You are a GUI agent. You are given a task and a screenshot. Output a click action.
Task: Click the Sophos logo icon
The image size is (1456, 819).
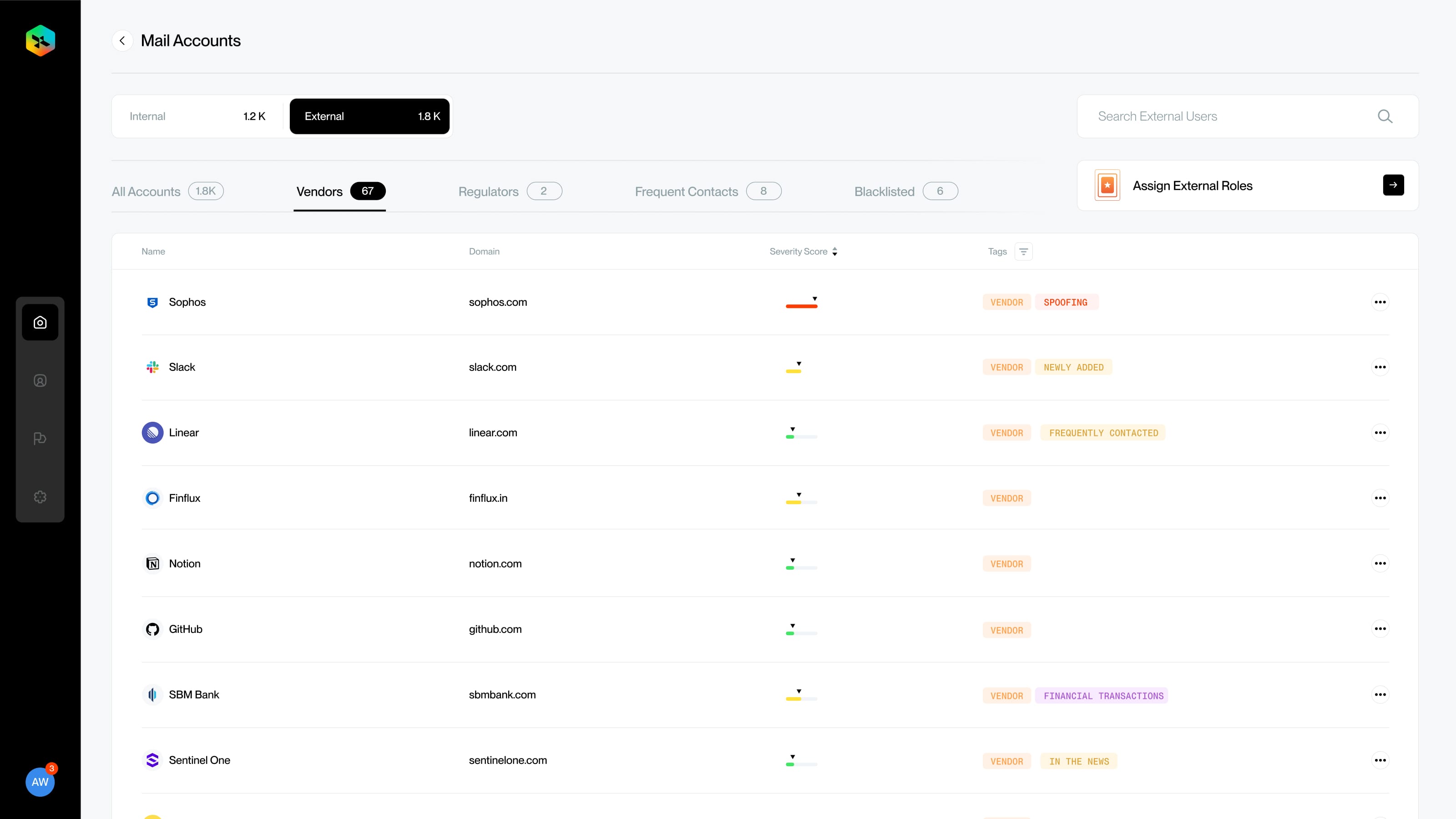tap(152, 302)
